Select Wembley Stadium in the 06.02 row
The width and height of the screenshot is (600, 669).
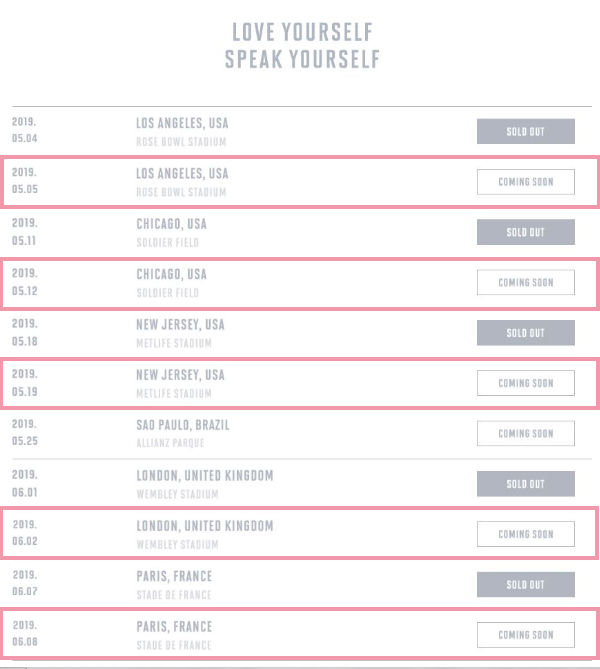176,545
